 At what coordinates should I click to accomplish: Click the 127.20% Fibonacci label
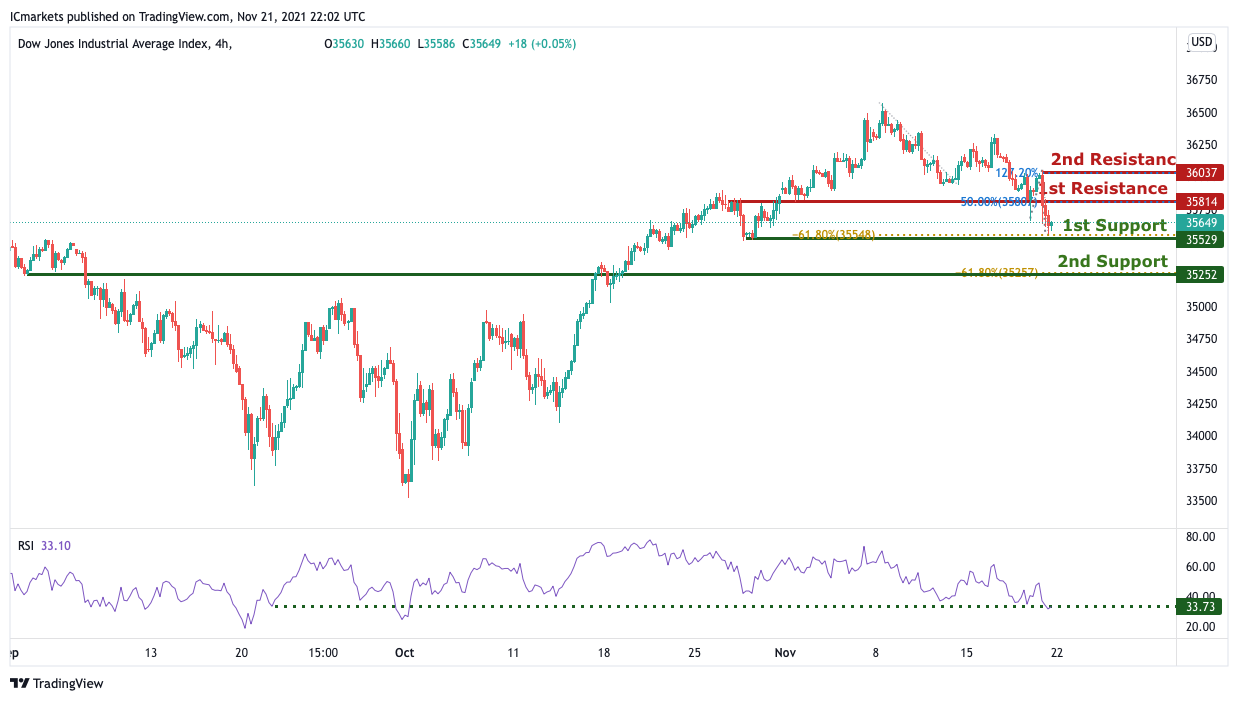click(1017, 173)
